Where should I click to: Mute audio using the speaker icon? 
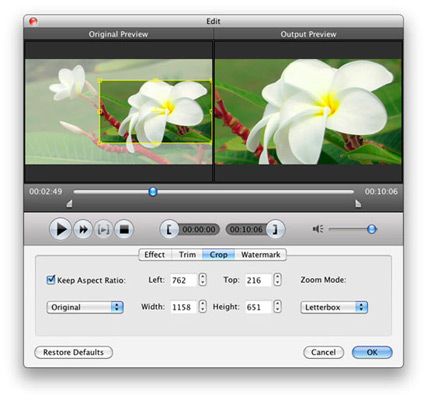pyautogui.click(x=318, y=229)
